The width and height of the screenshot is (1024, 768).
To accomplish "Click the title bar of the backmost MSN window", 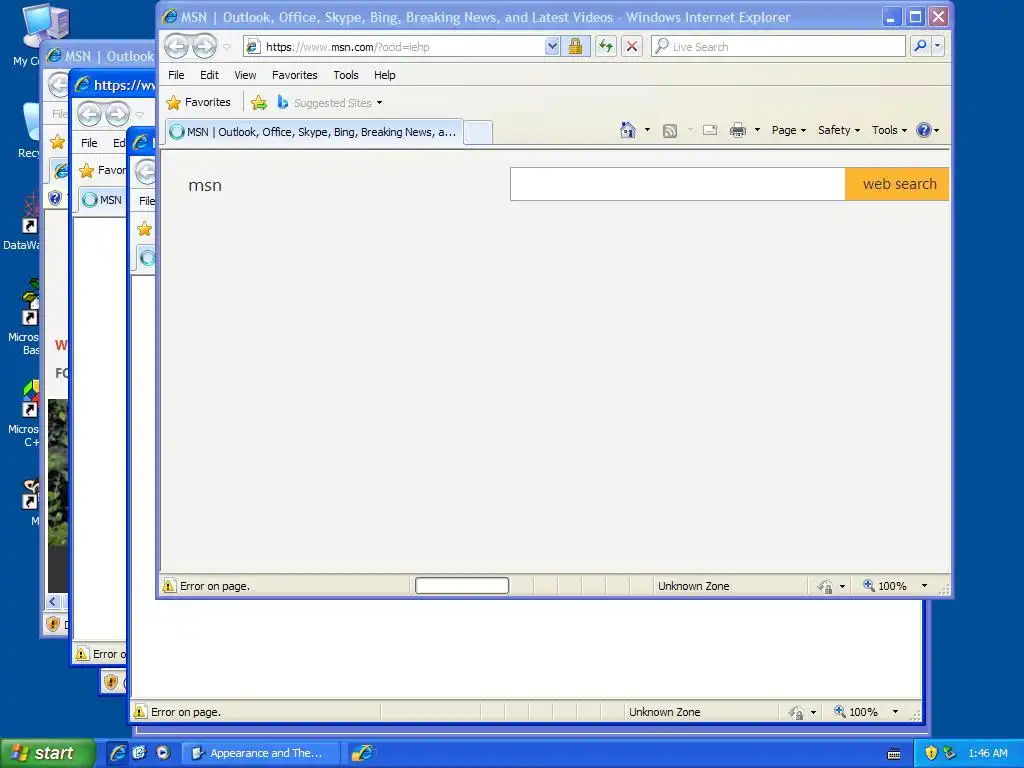I will click(x=98, y=56).
